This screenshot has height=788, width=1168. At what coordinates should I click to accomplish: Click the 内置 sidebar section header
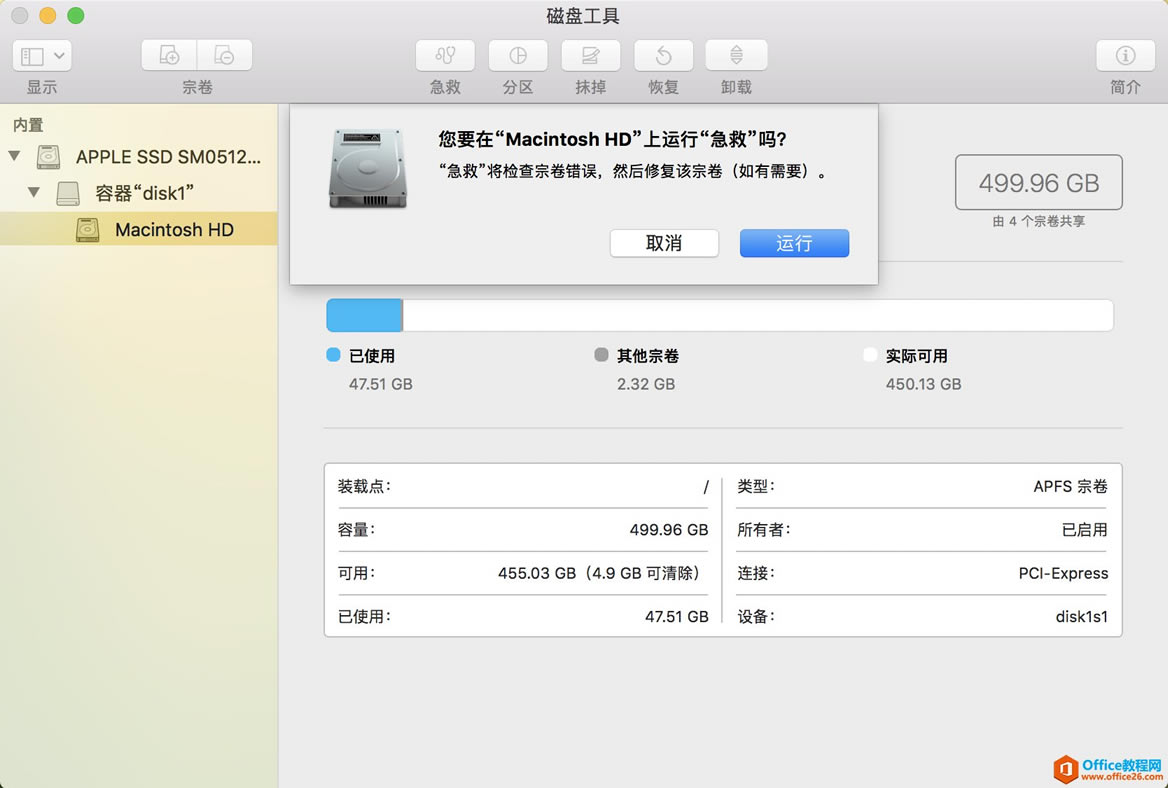tap(28, 124)
